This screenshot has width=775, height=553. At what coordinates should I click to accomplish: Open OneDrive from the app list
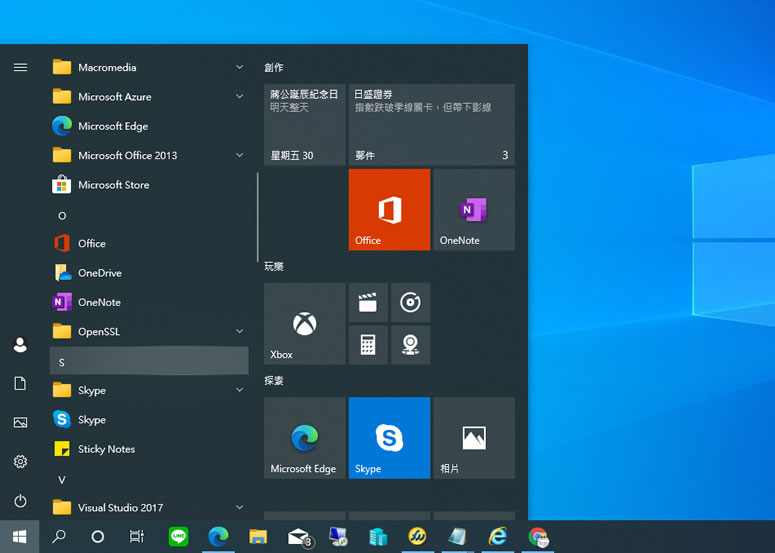point(149,273)
